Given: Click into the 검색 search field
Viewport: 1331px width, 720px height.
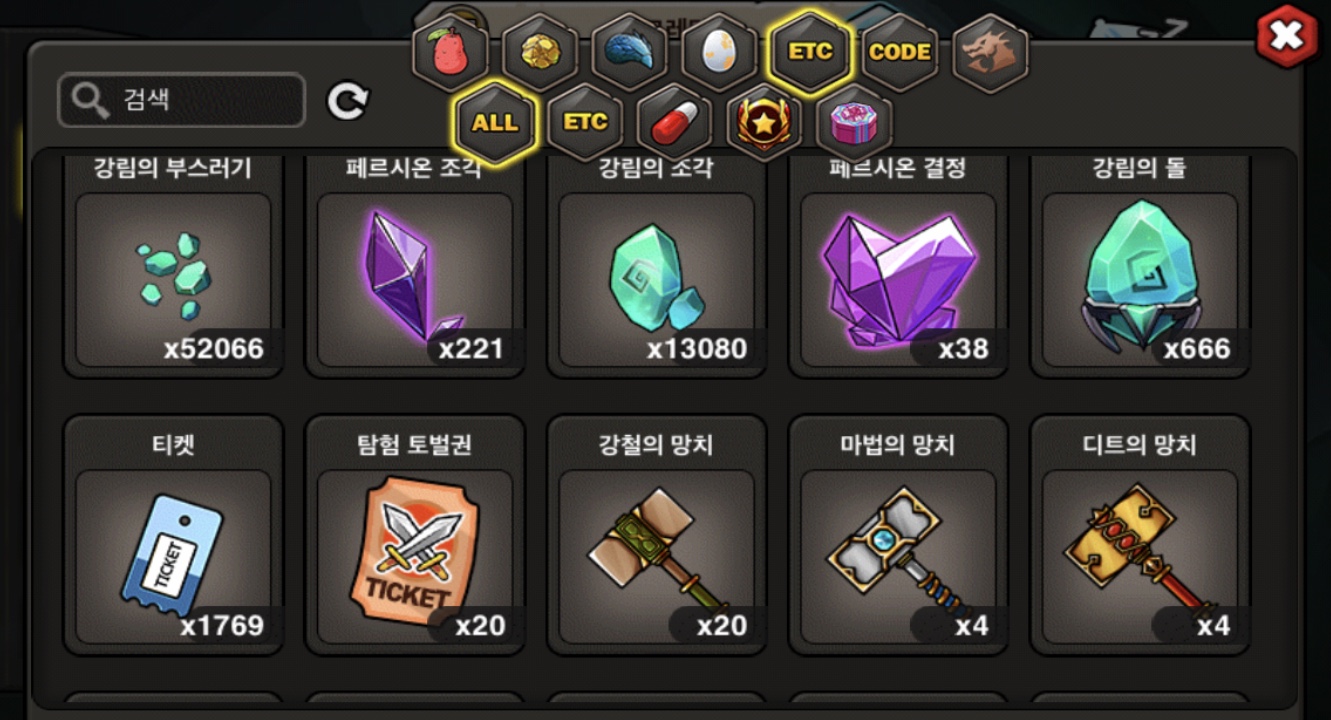Looking at the screenshot, I should [182, 100].
